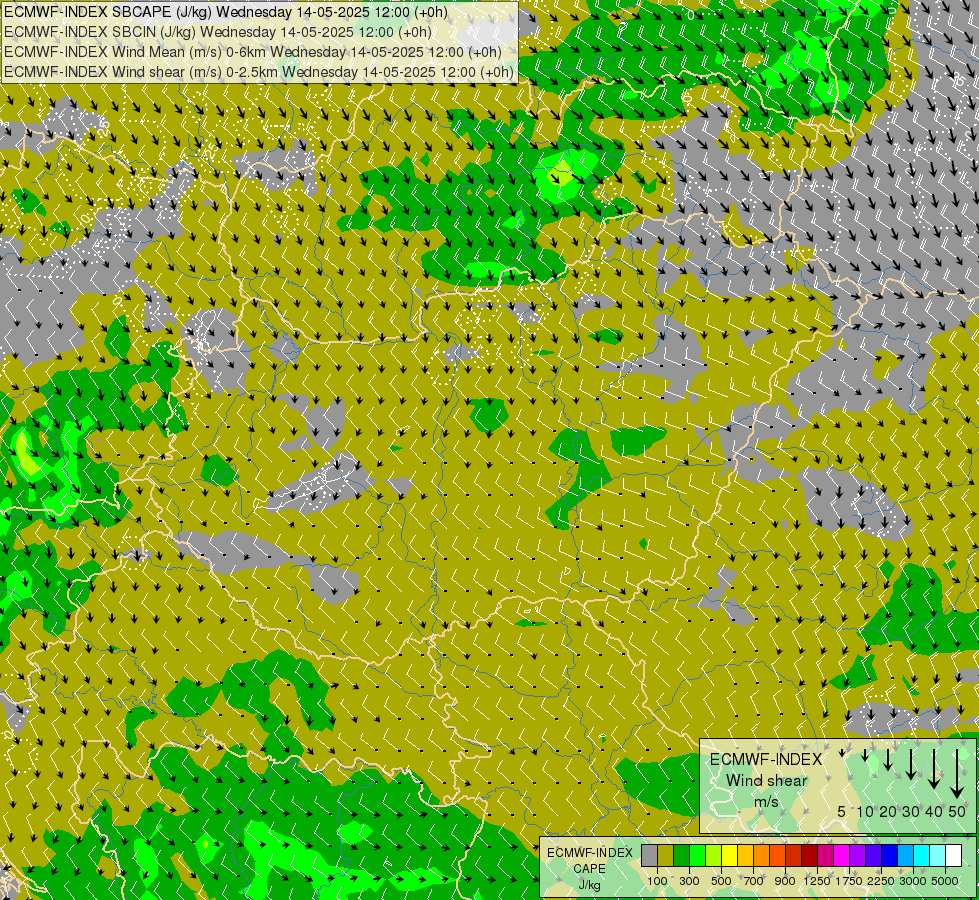Select the bright magenta CAPE legend swatch
979x900 pixels.
tap(842, 856)
